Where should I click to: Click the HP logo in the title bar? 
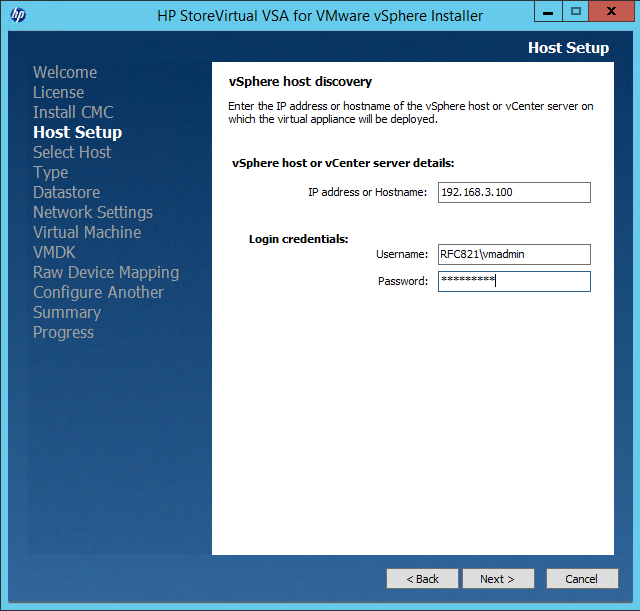pyautogui.click(x=18, y=15)
